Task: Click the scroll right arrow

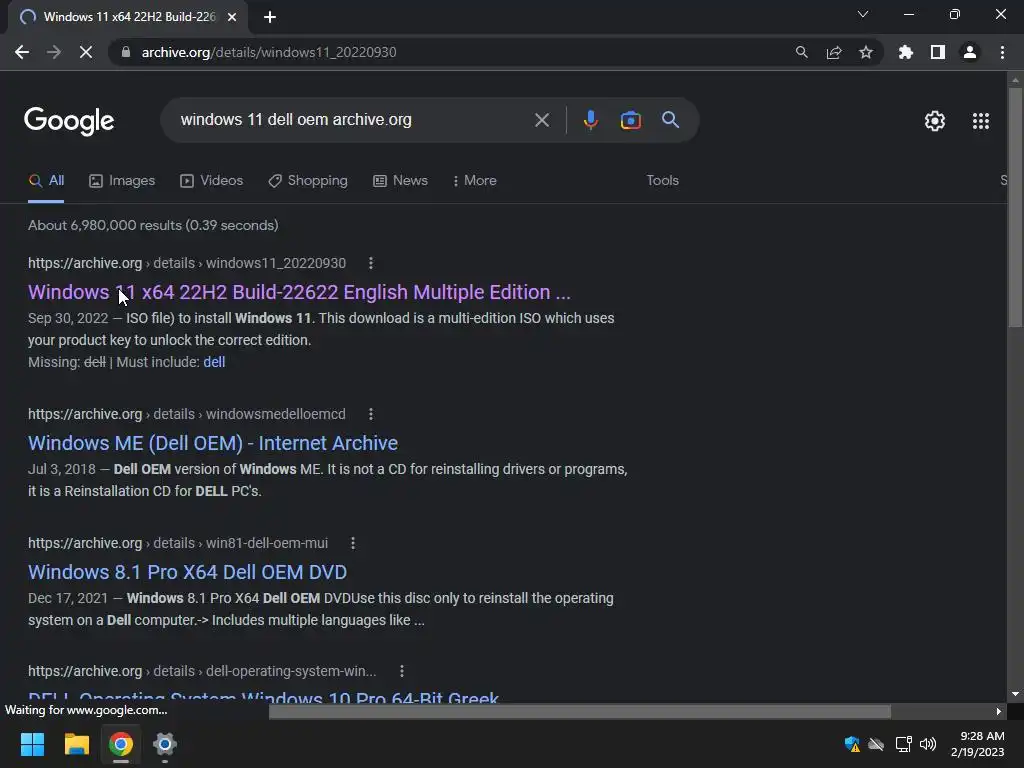Action: [998, 711]
